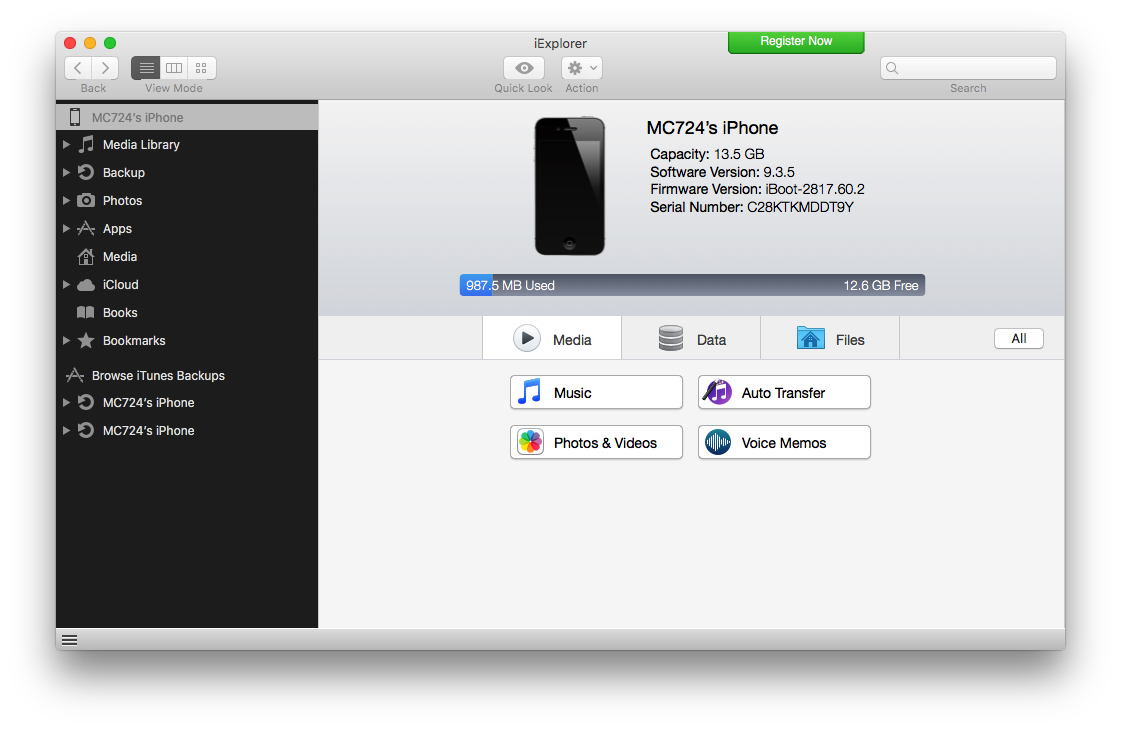Click the Quick Look eye icon

coord(523,68)
